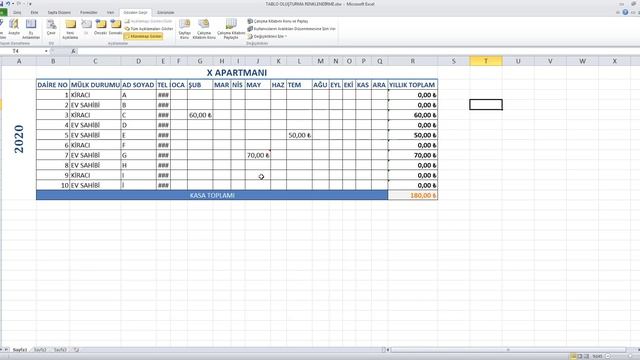Click the insert new worksheet icon
This screenshot has height=360, width=640.
click(76, 350)
